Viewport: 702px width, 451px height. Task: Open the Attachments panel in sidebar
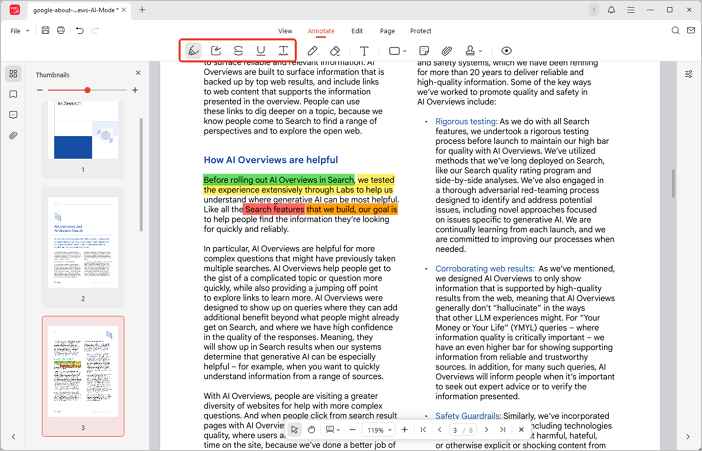tap(13, 136)
